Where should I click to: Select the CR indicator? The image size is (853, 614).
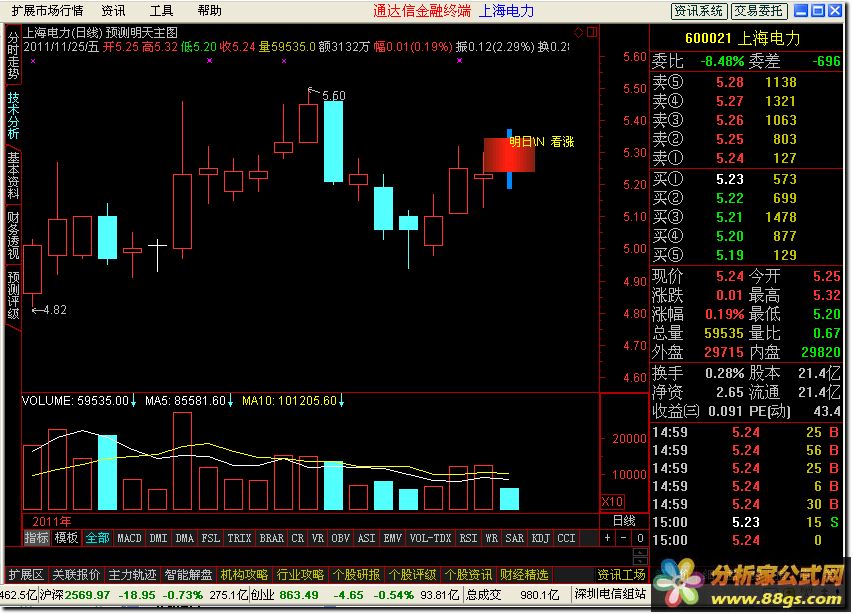[298, 538]
